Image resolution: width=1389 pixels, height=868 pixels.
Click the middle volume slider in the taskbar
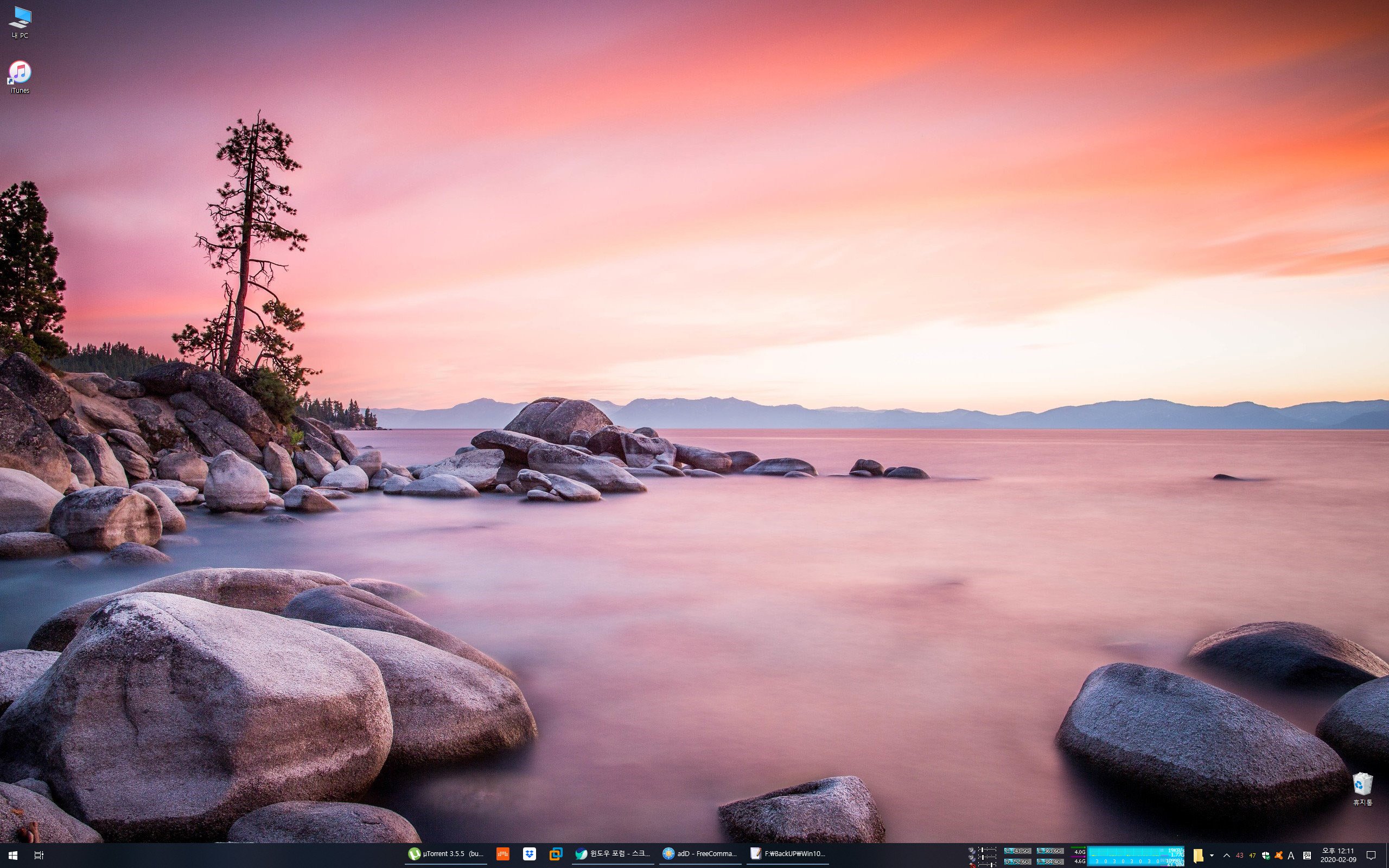click(x=987, y=857)
